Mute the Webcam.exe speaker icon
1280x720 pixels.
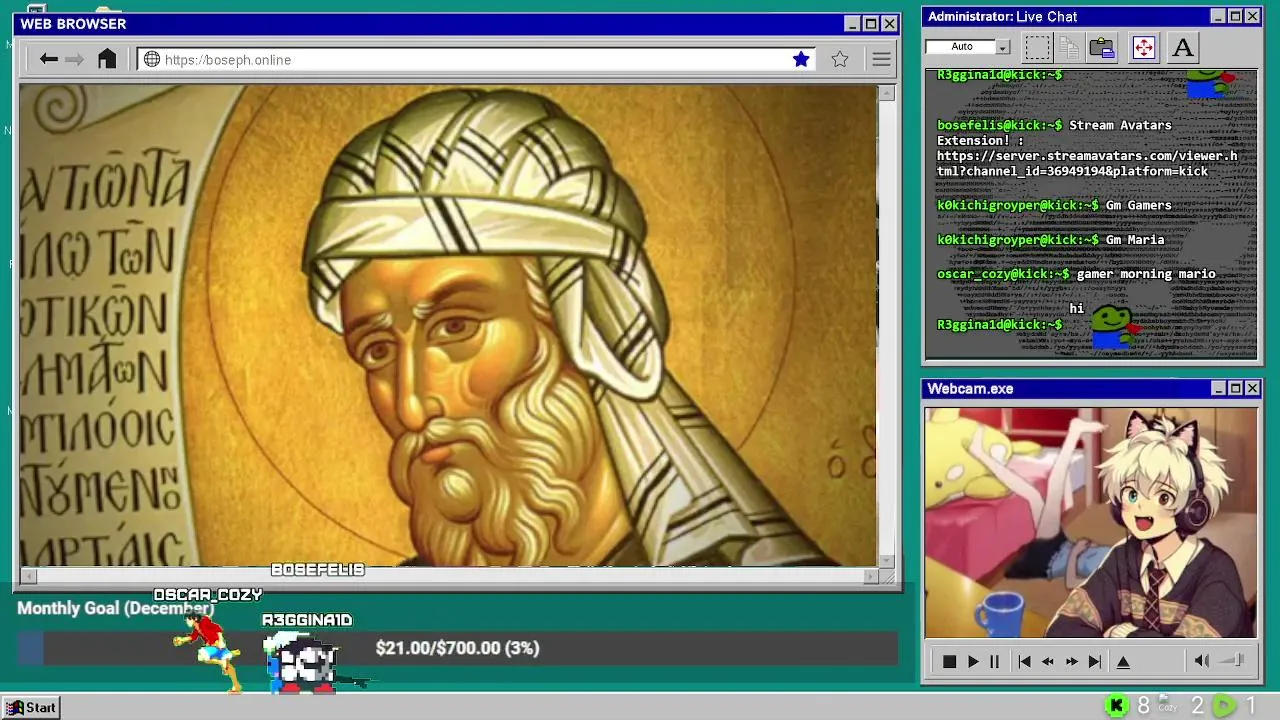(x=1202, y=660)
